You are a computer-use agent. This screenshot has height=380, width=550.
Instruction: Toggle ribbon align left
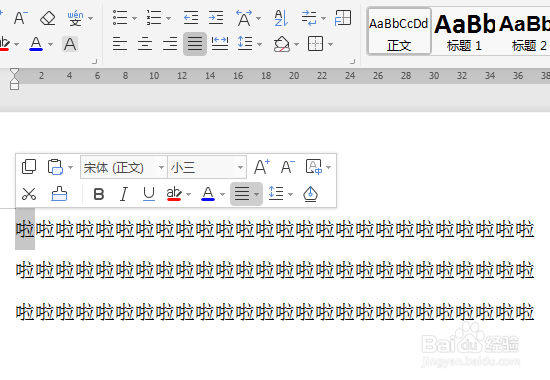click(x=120, y=44)
